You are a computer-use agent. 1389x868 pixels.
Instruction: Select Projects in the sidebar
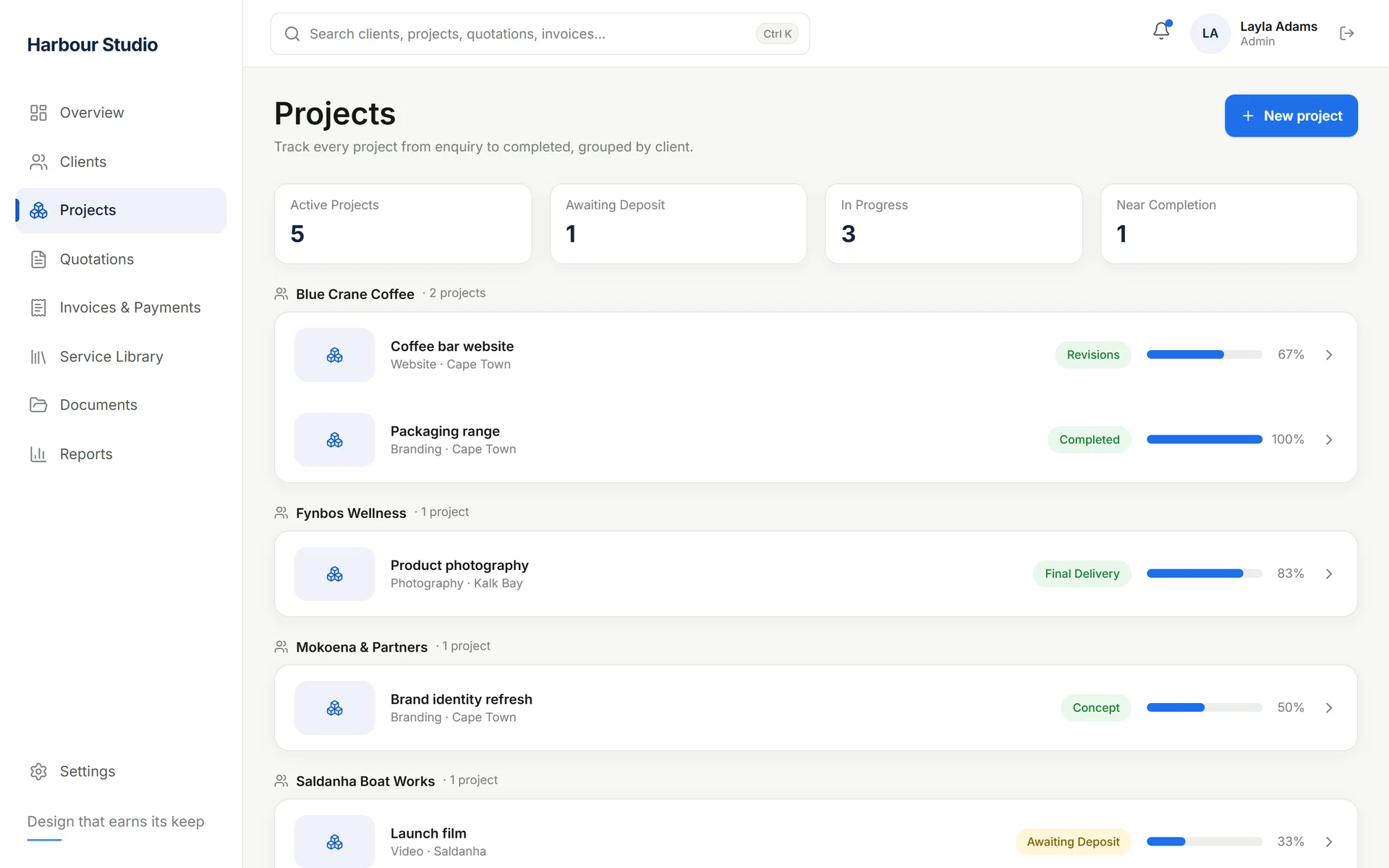click(121, 210)
